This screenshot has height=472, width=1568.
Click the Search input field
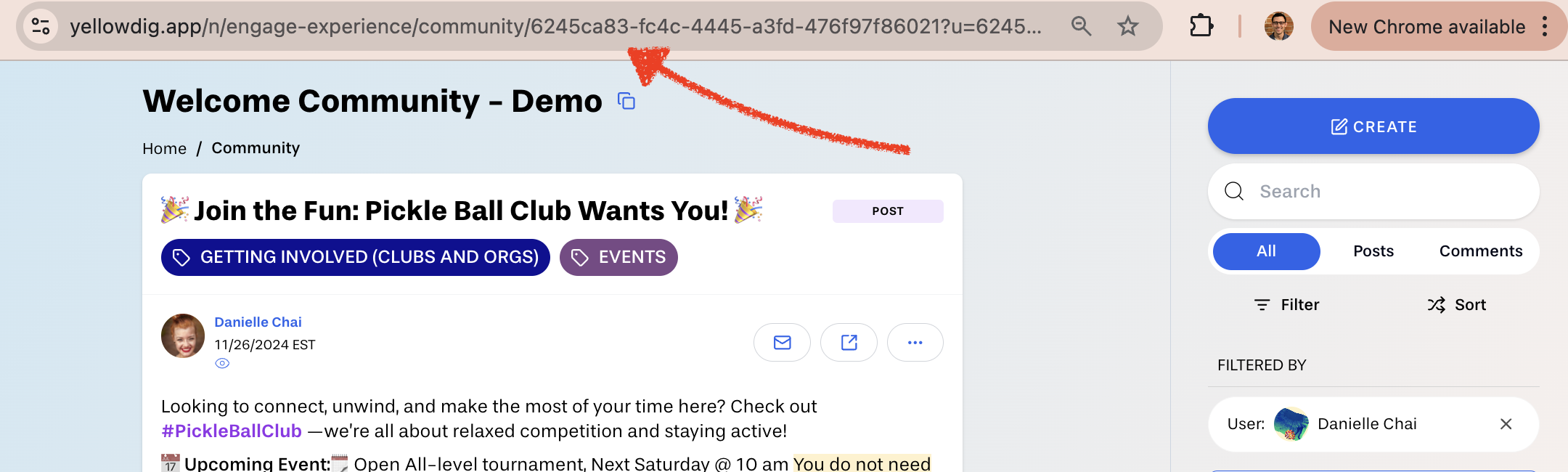point(1379,192)
